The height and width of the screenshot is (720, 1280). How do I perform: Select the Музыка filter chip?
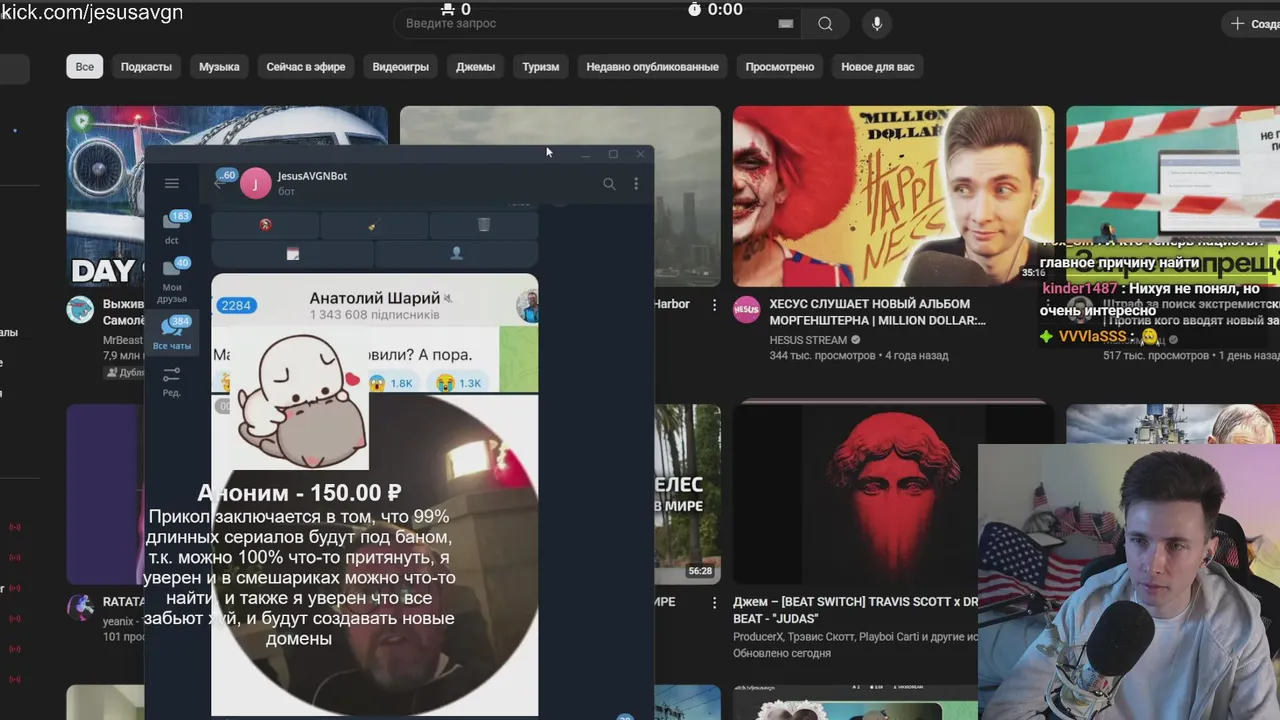click(x=219, y=67)
